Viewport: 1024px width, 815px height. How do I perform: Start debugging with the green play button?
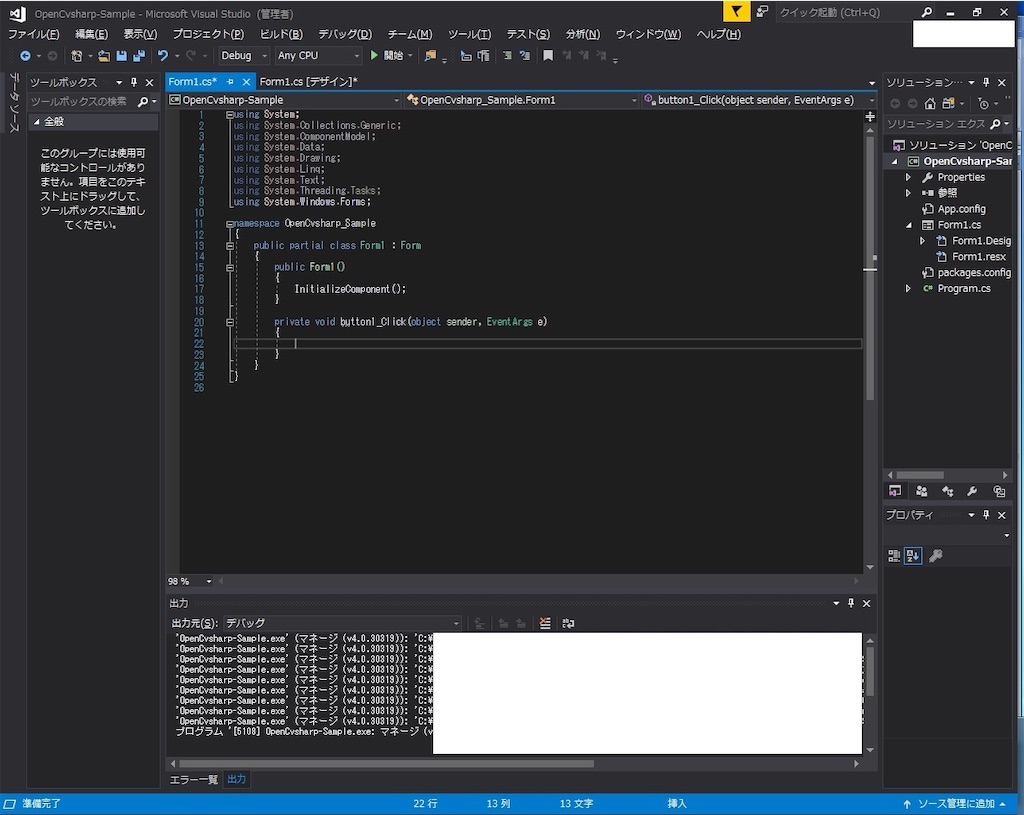click(374, 56)
